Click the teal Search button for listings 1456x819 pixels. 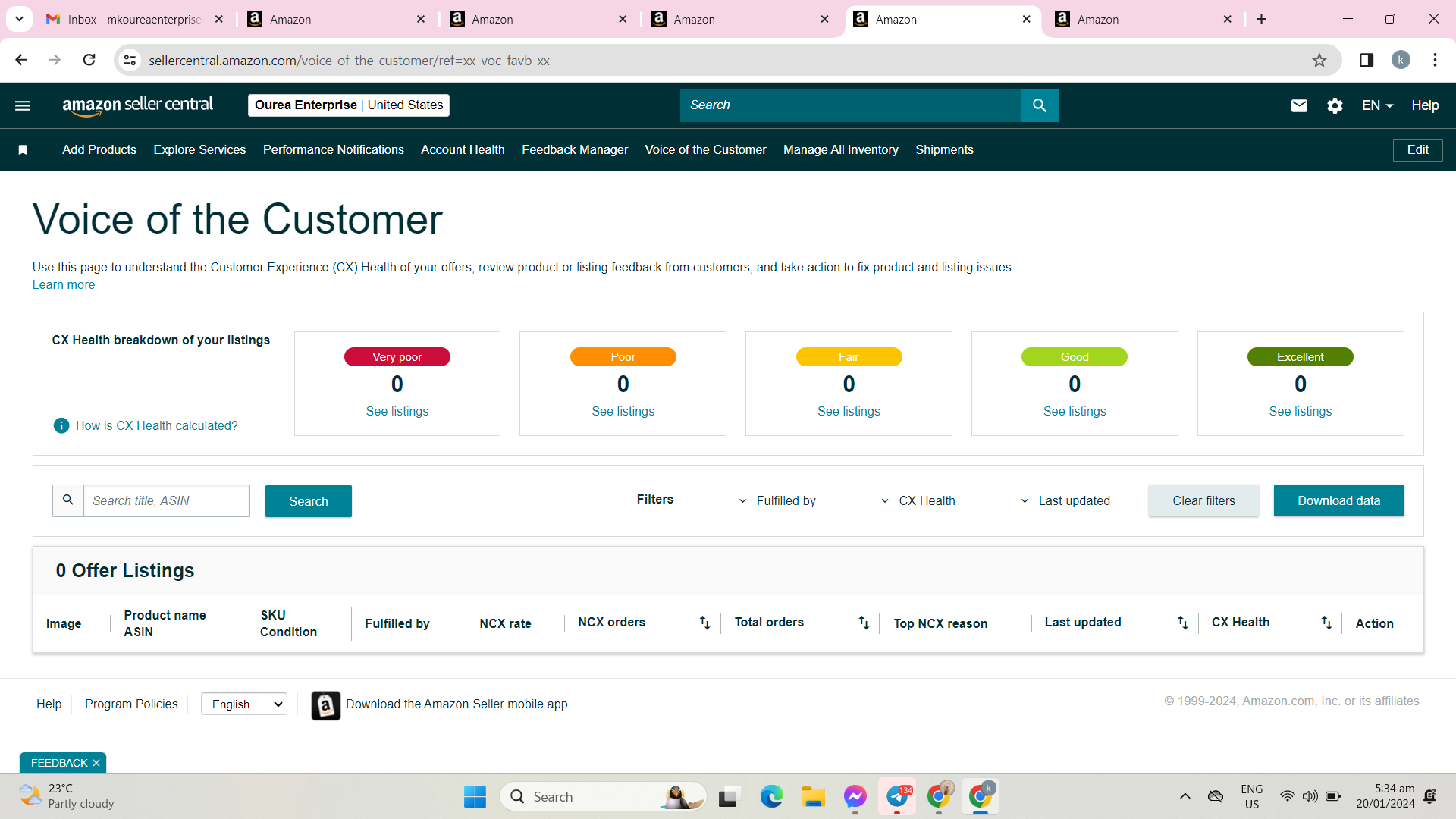pyautogui.click(x=309, y=501)
